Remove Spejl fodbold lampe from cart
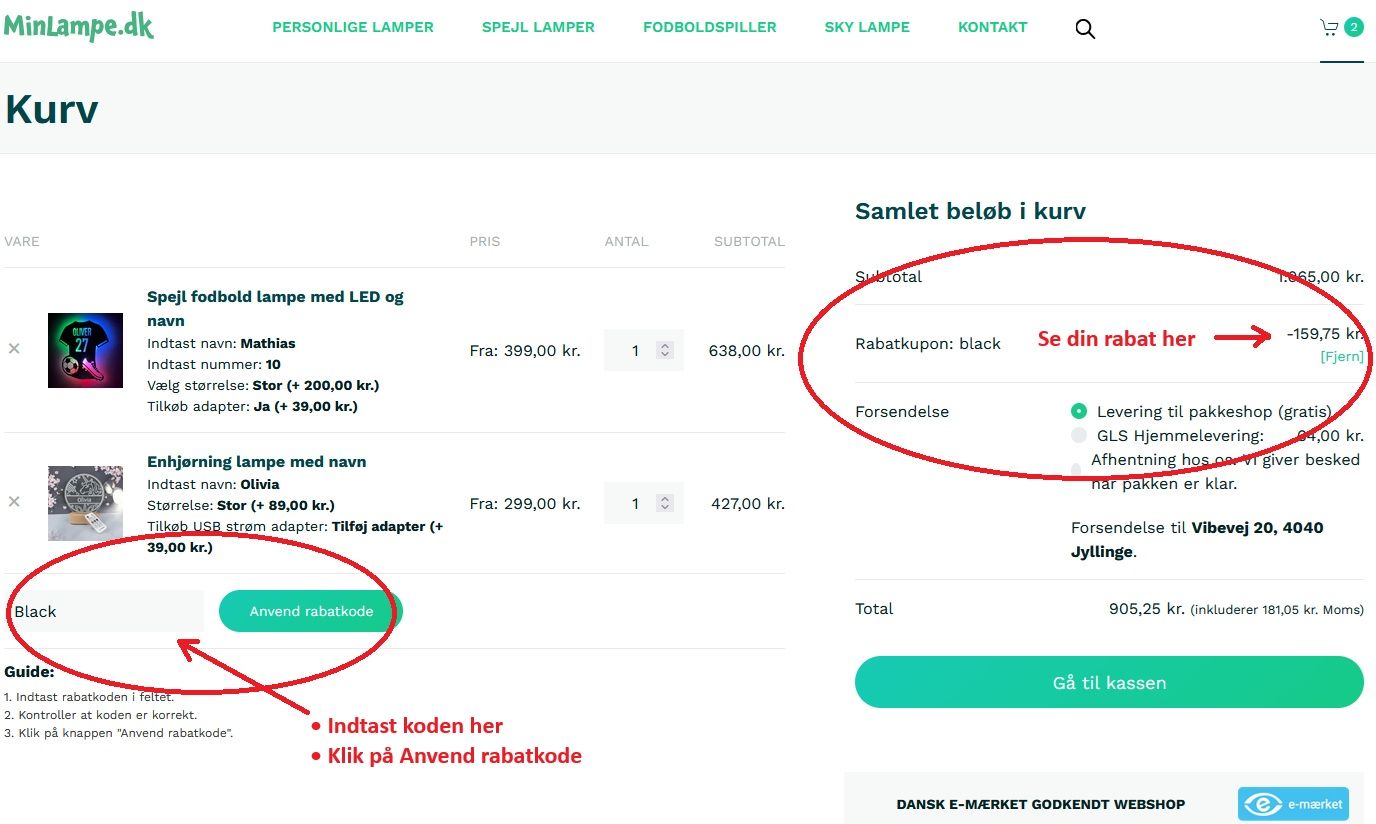This screenshot has height=824, width=1376. [x=14, y=349]
